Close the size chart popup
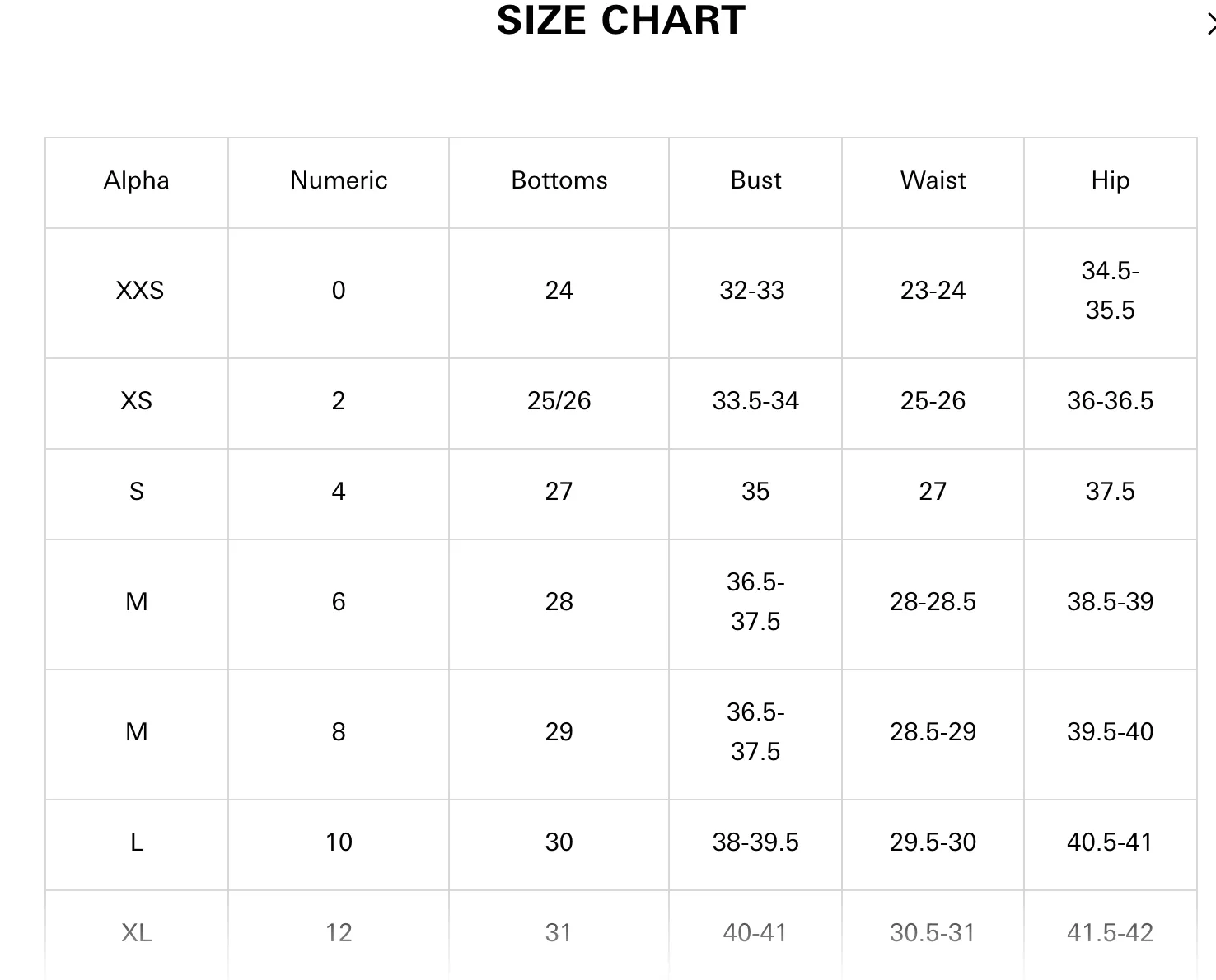 click(1210, 25)
